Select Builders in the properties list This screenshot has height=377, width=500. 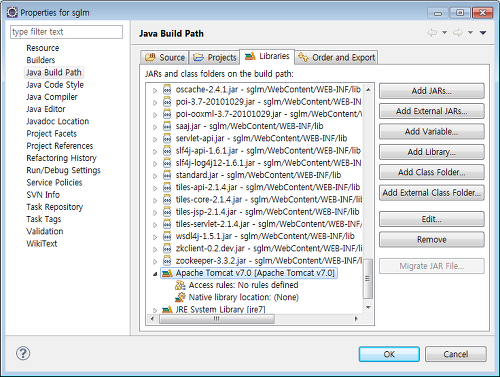tap(41, 60)
